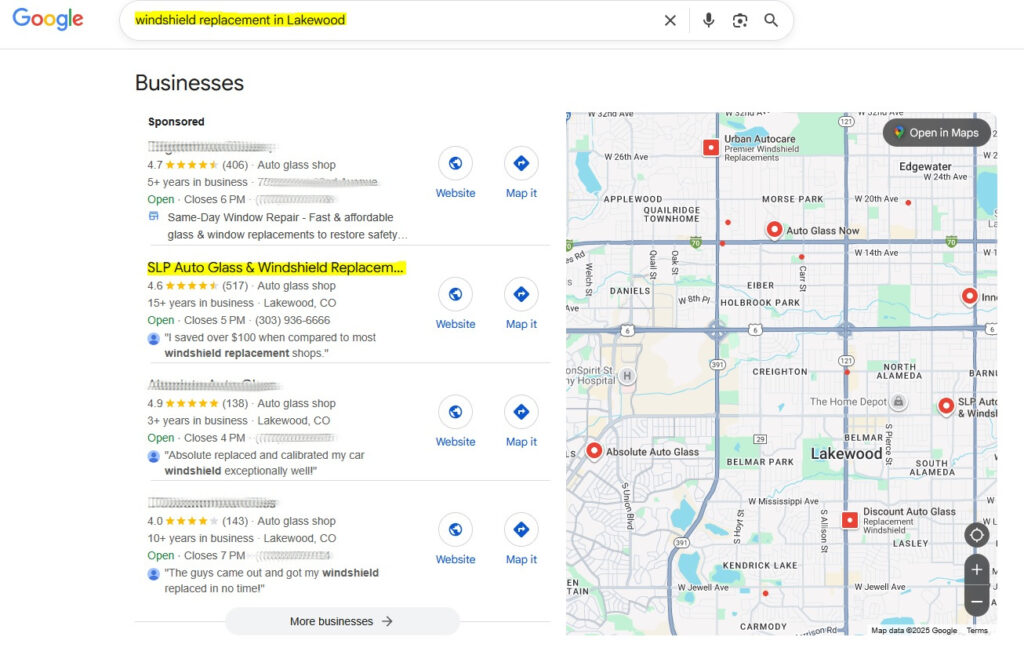Click the Google logo
Viewport: 1024px width, 655px height.
click(x=48, y=19)
